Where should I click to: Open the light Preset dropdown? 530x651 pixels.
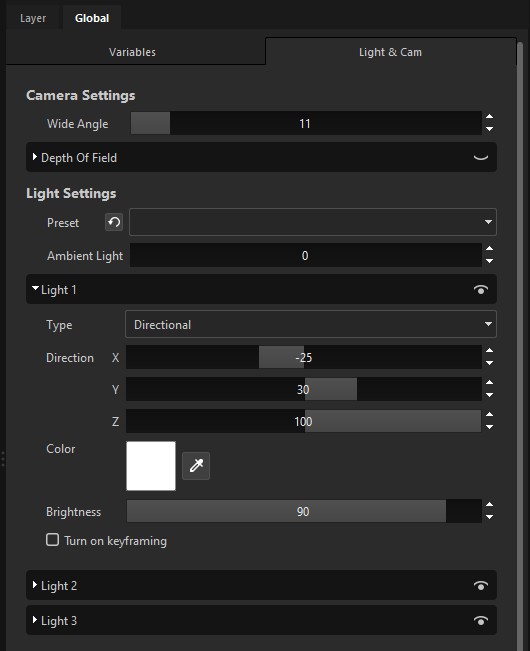313,222
